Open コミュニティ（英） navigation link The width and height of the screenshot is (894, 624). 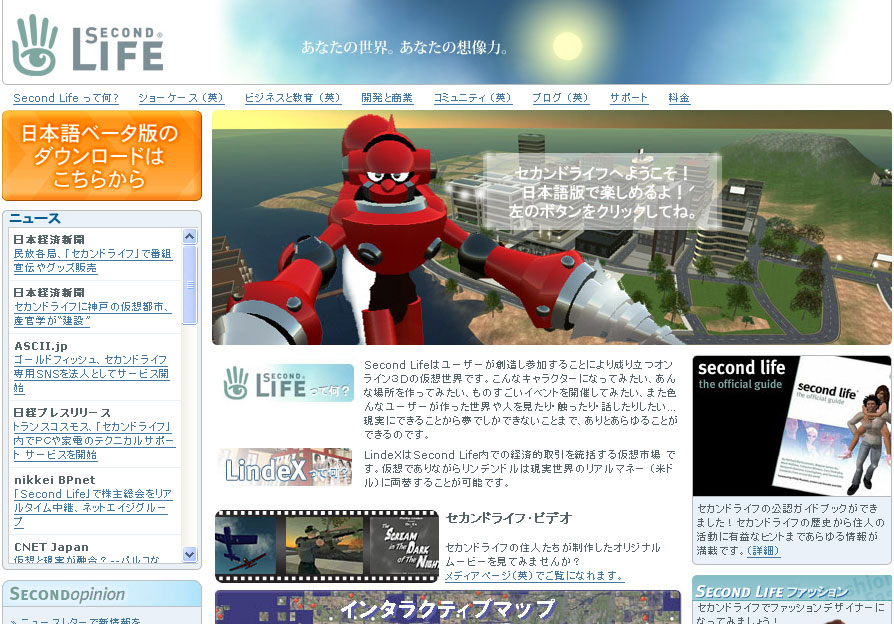pos(472,98)
